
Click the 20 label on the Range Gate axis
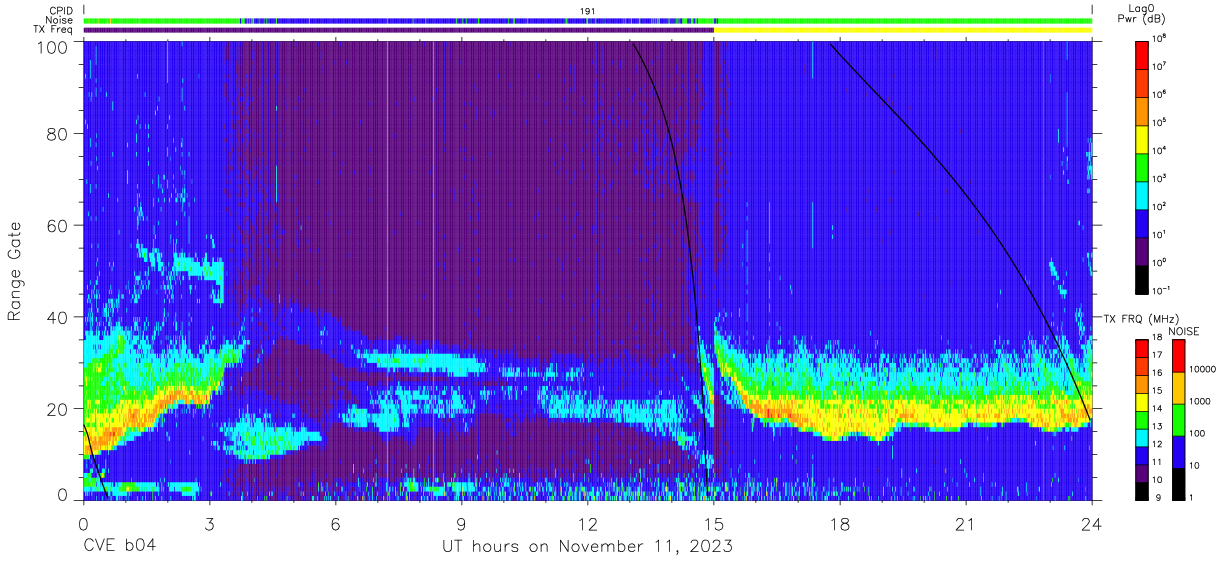58,409
